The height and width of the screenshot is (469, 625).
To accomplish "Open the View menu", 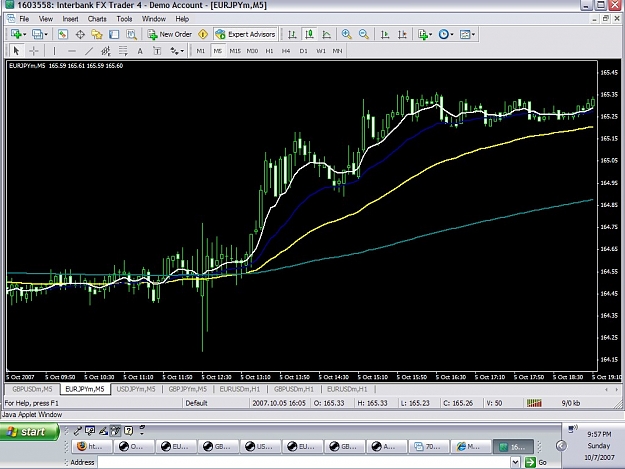I will [46, 19].
